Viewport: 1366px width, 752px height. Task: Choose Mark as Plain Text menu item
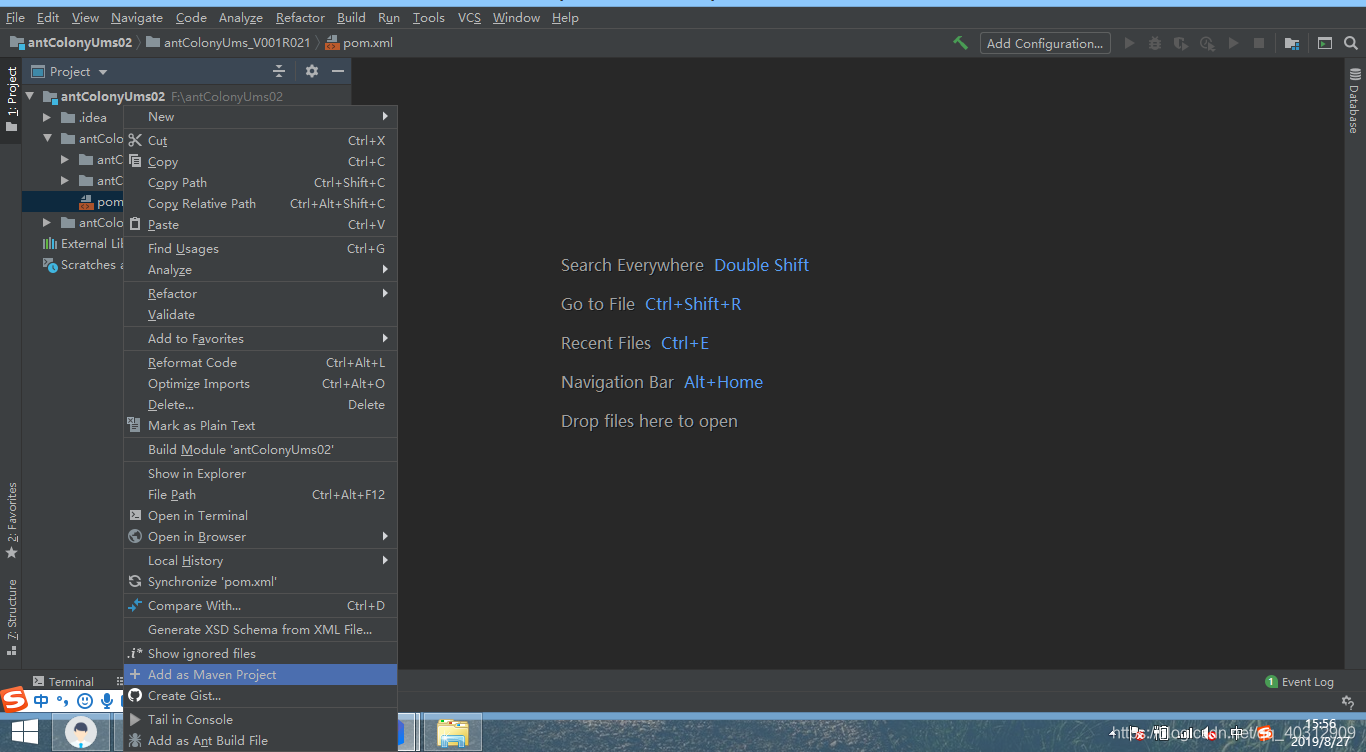[x=260, y=425]
